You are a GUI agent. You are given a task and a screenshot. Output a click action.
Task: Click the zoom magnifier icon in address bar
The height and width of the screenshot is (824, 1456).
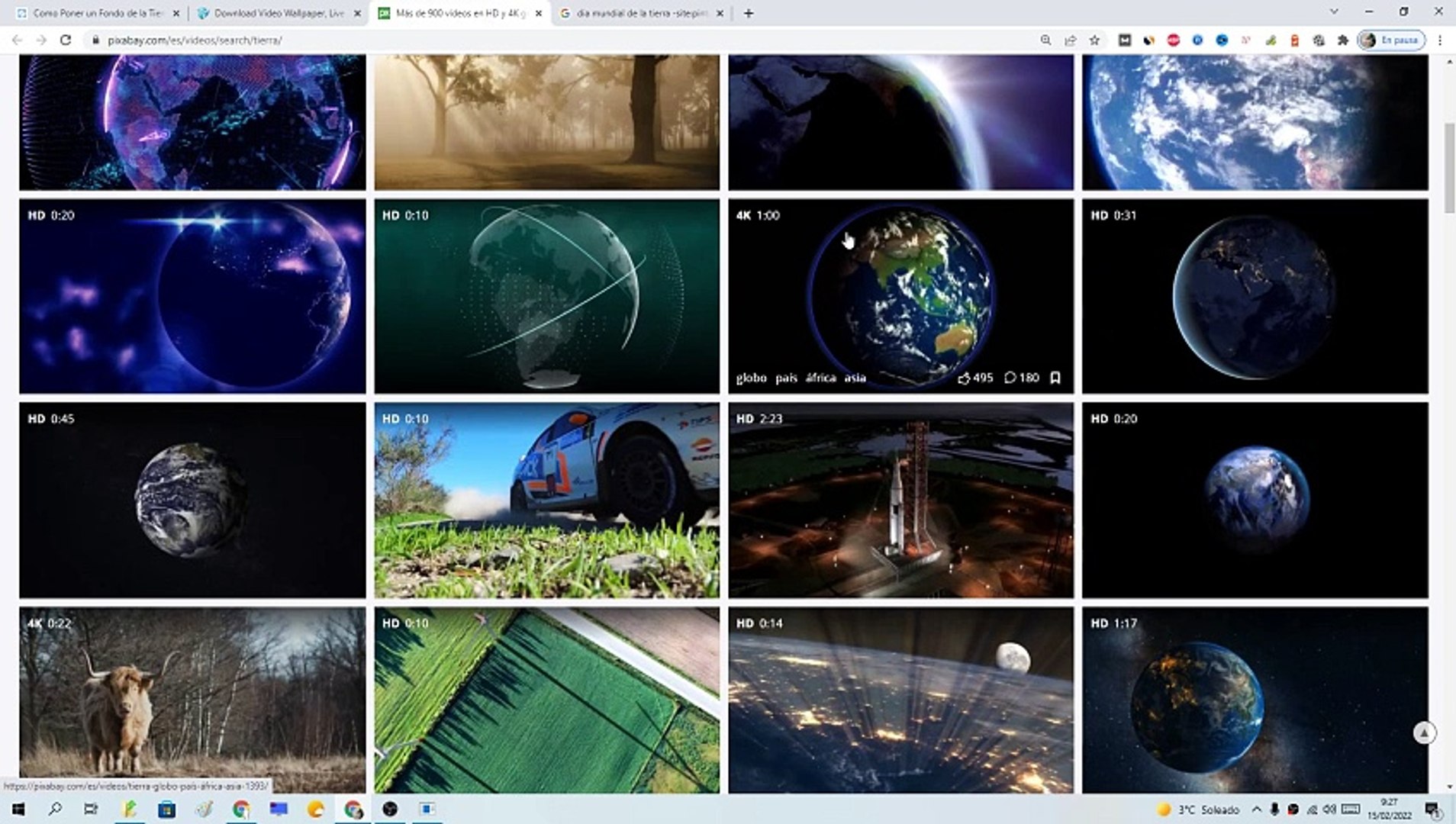(x=1045, y=40)
